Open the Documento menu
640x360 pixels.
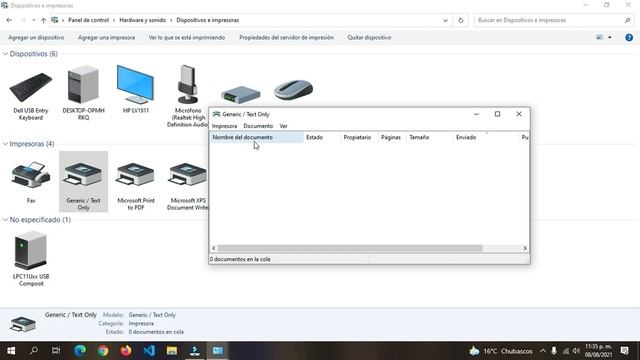click(258, 126)
